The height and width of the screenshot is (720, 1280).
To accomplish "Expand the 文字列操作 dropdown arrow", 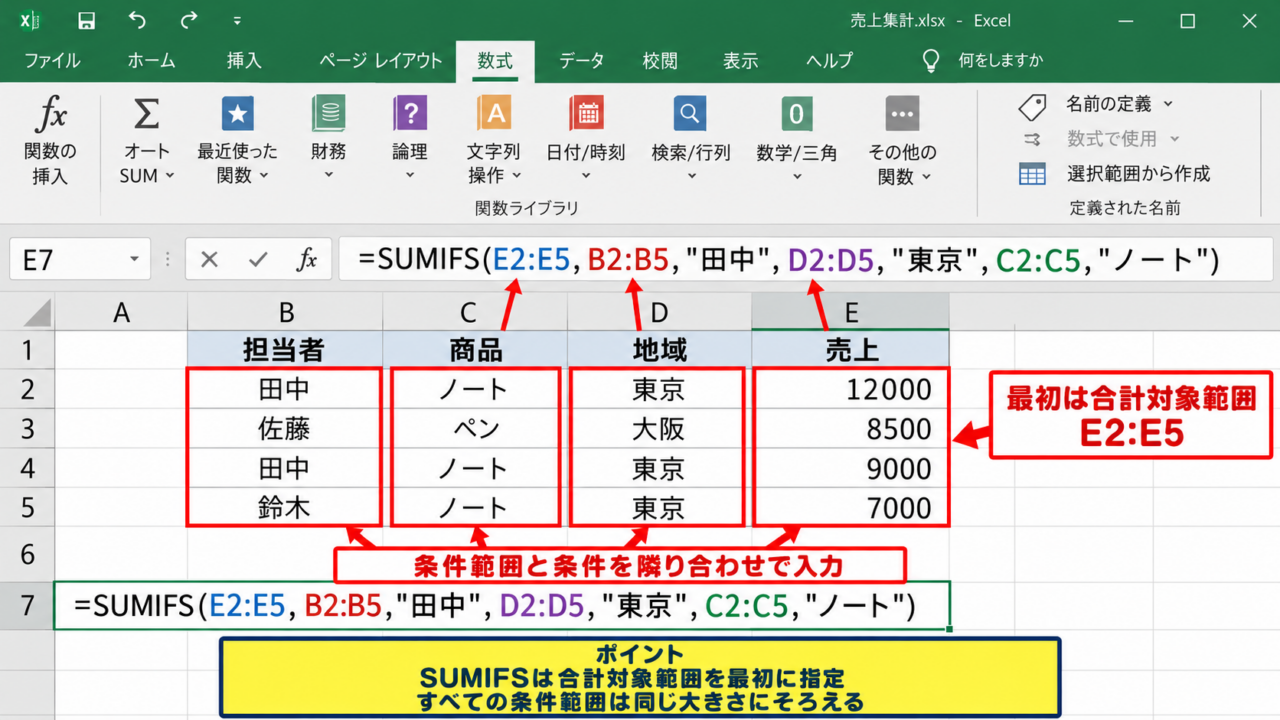I will 517,176.
